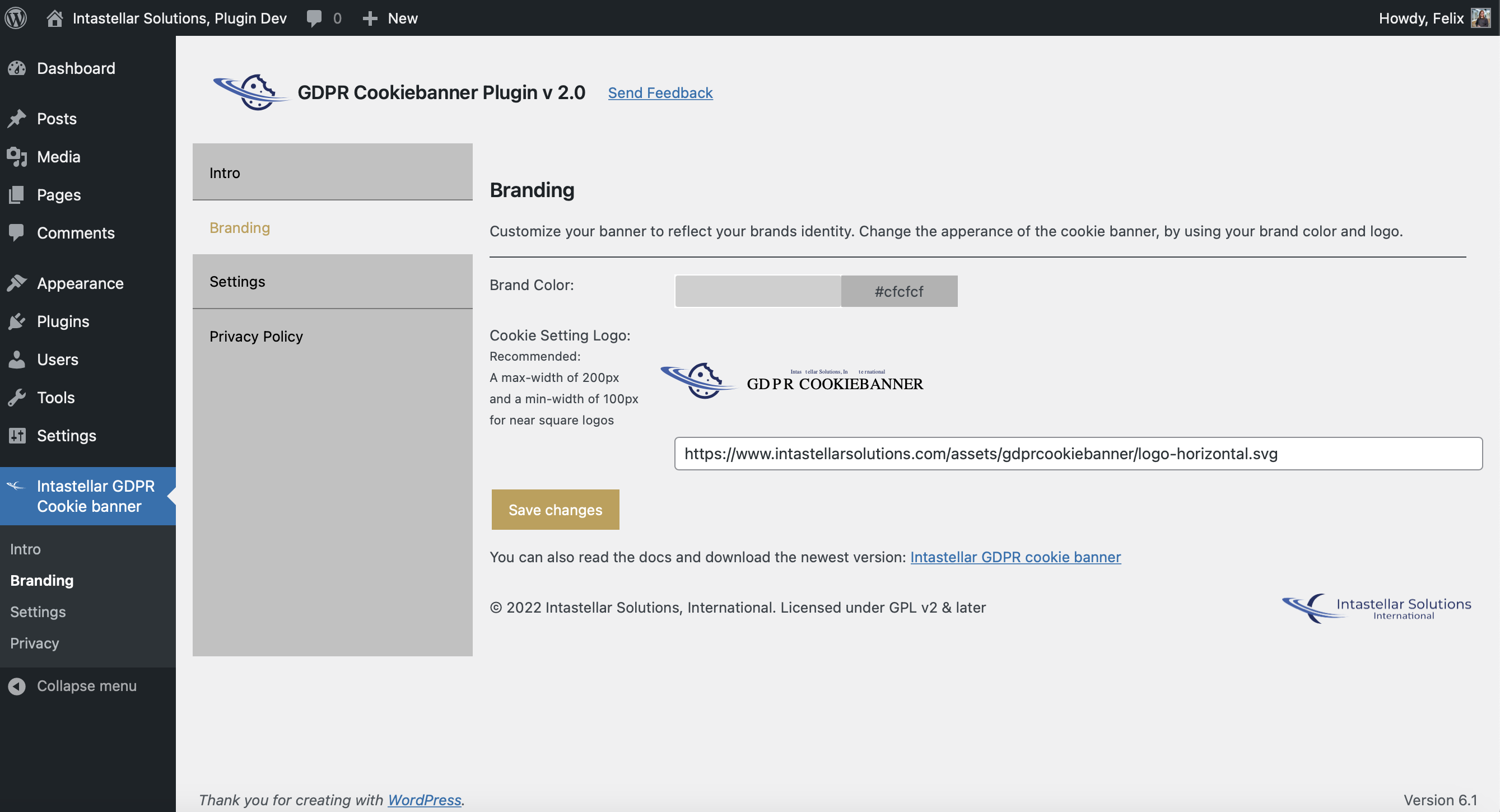The width and height of the screenshot is (1500, 812).
Task: Click Intastellar Solutions, Plugin Dev site name
Action: (179, 18)
